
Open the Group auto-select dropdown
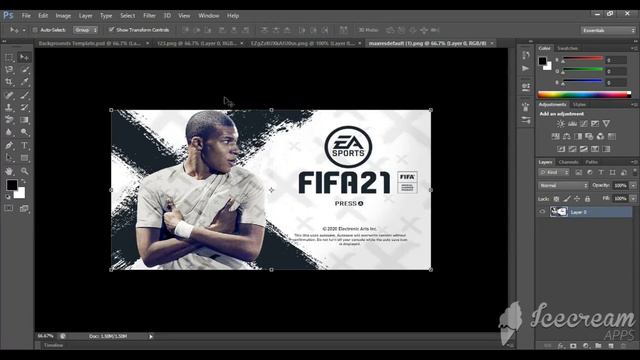pos(86,30)
